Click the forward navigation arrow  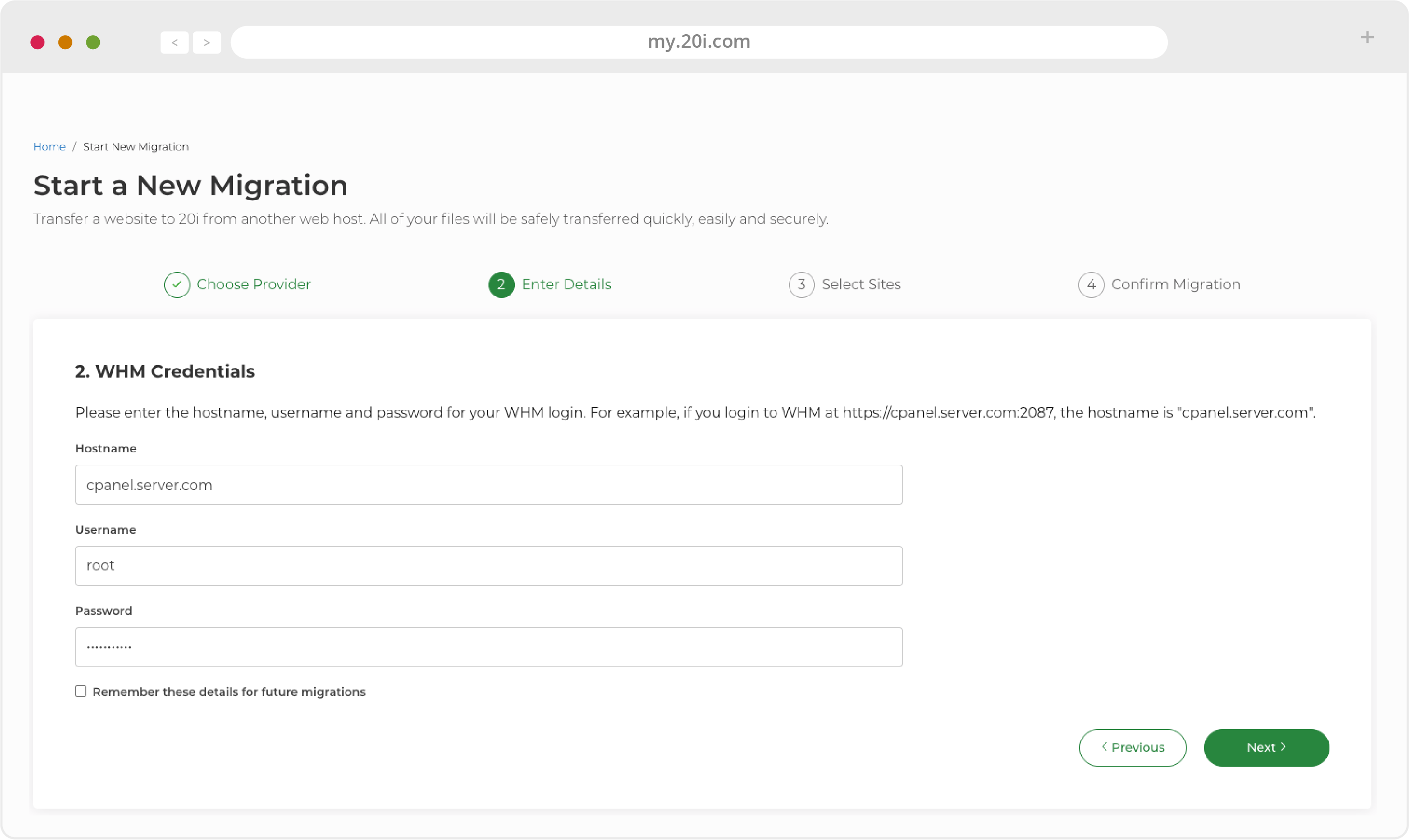coord(207,42)
